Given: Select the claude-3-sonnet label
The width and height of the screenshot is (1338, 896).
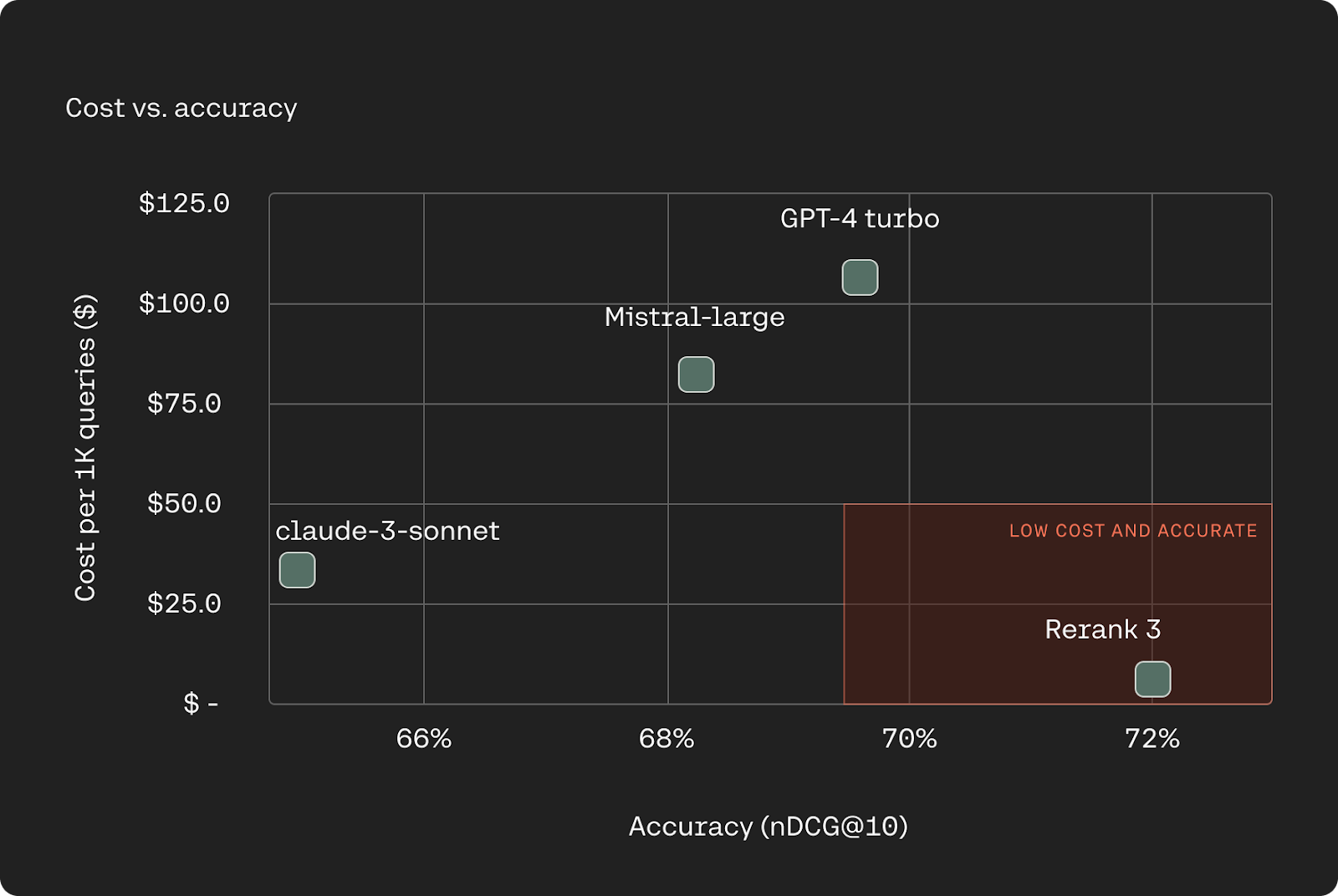Looking at the screenshot, I should coord(387,531).
